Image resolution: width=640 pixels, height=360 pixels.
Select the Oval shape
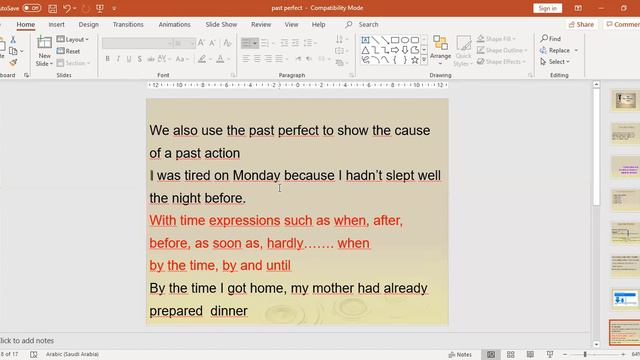[x=405, y=40]
